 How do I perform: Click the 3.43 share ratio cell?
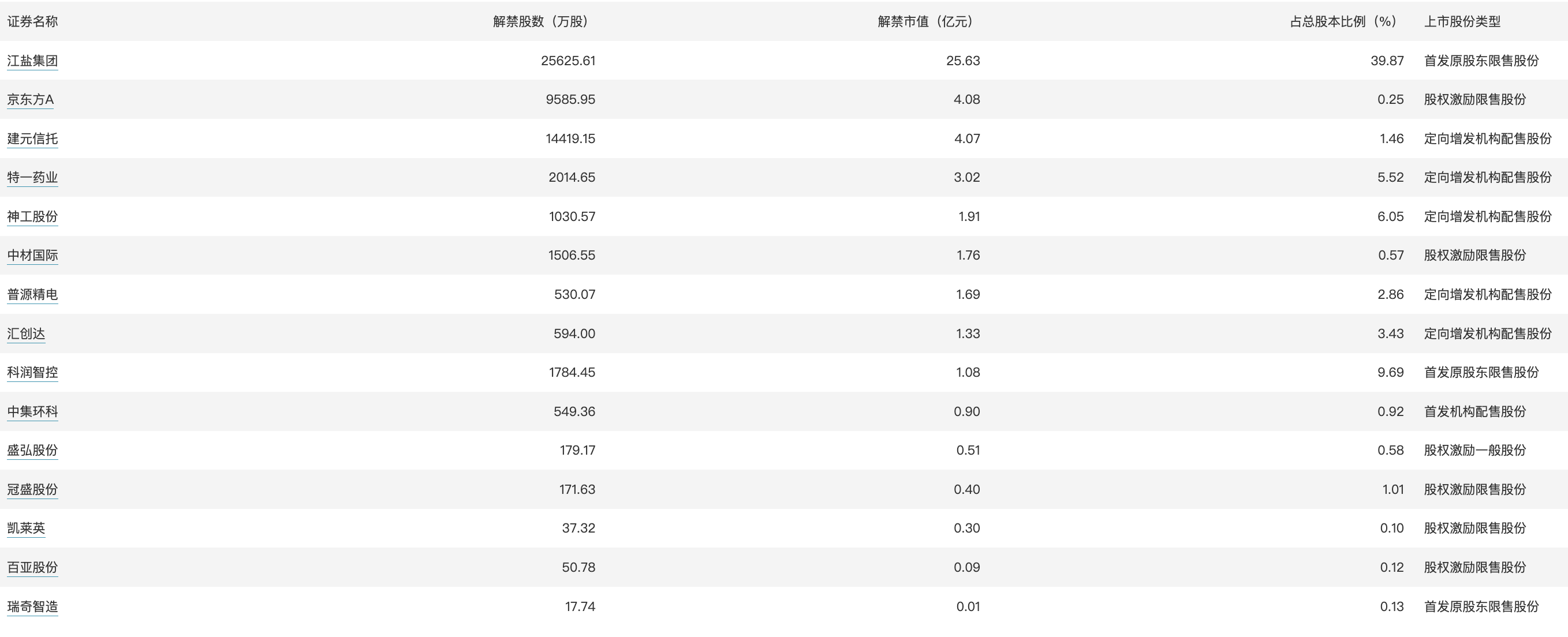coord(1390,334)
